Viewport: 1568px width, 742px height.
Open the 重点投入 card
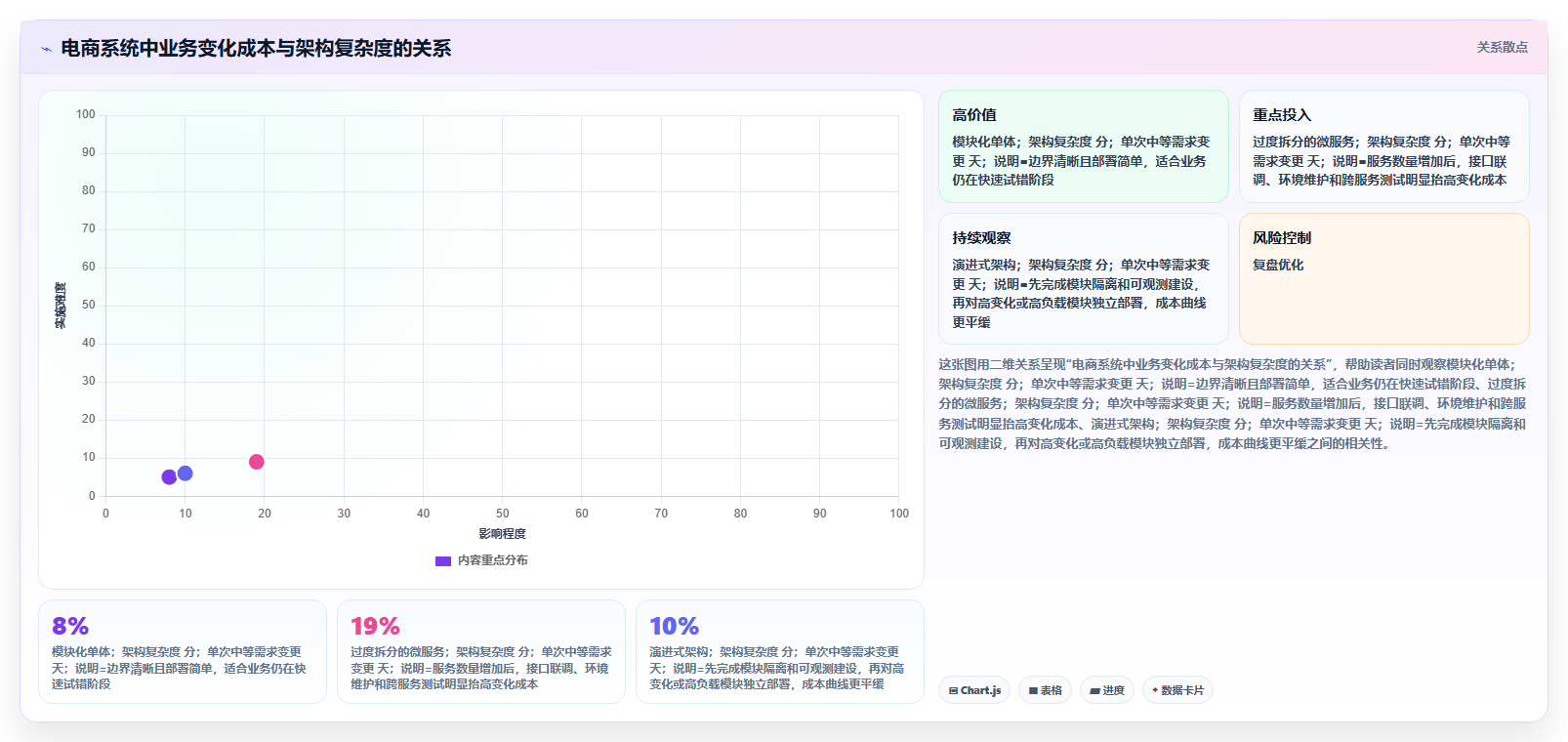1384,146
